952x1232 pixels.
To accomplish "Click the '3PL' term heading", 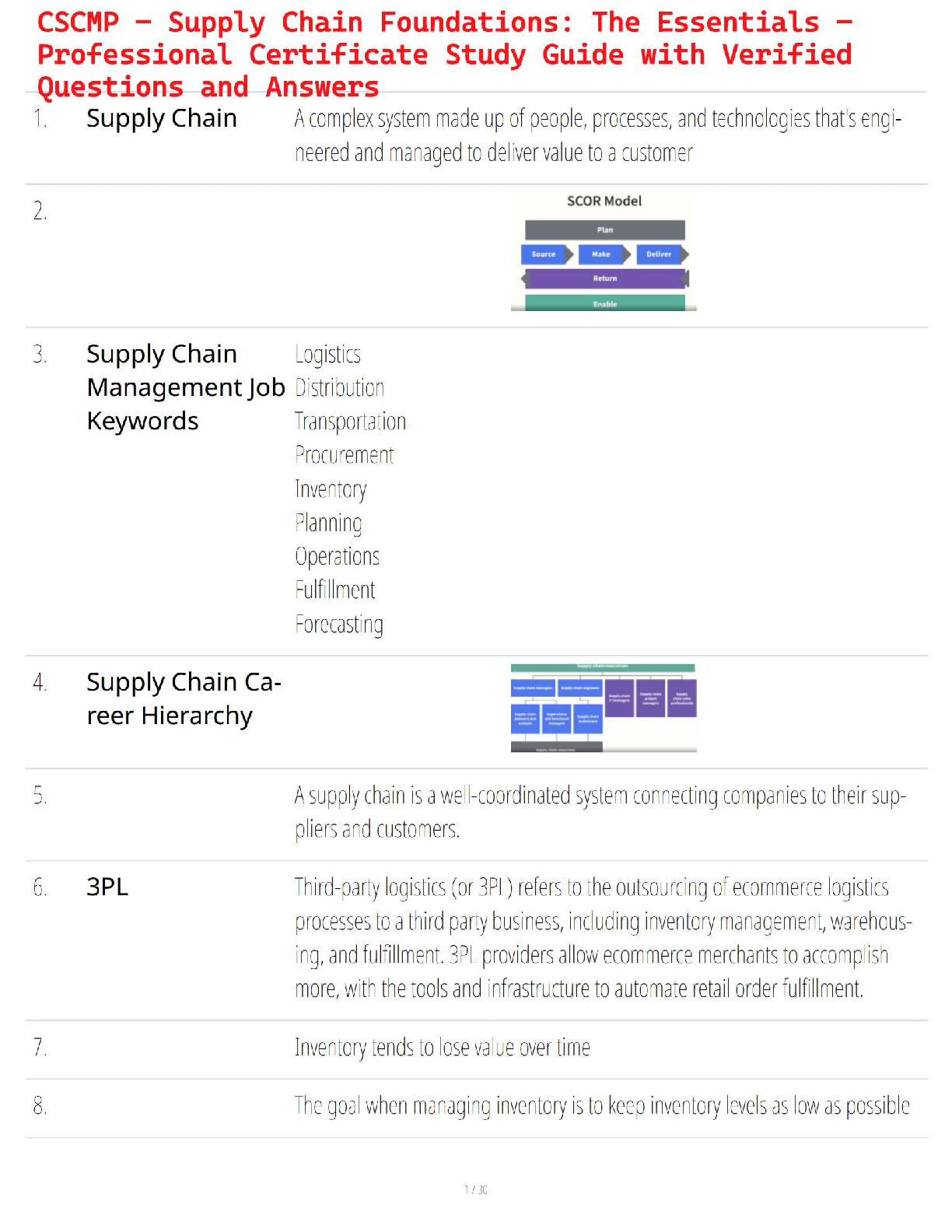I will coord(107,887).
